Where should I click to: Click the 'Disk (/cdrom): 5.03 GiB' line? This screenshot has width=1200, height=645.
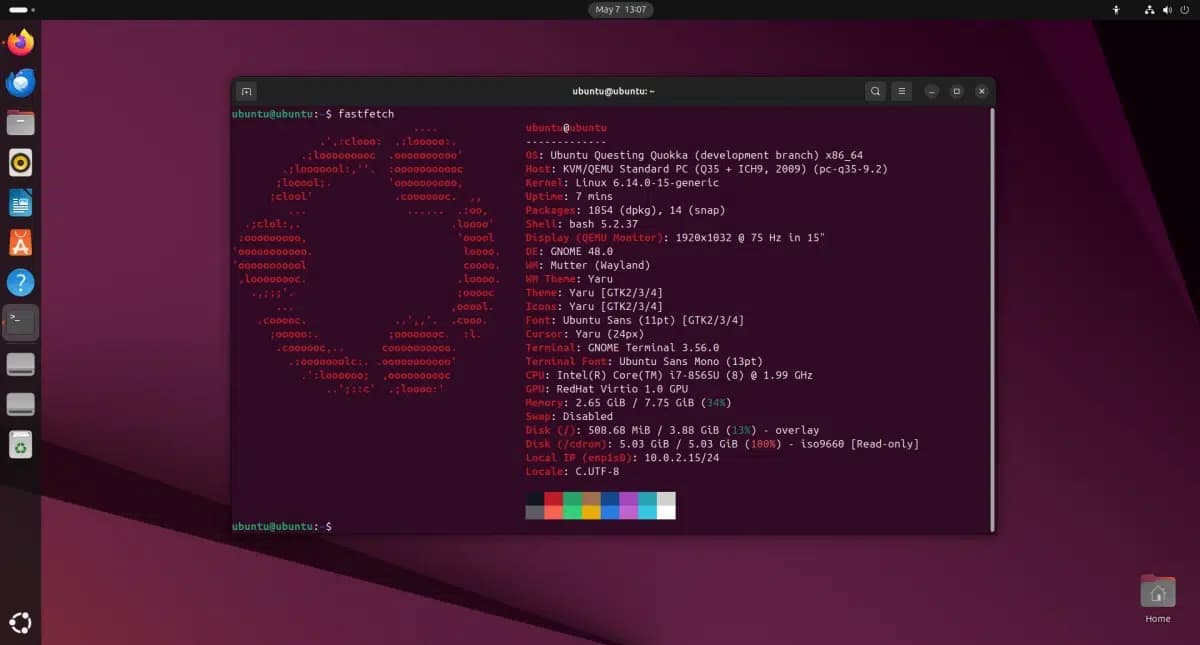pos(722,445)
